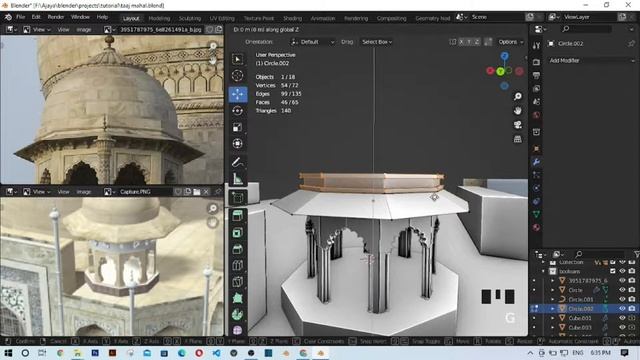Click the viewport pan hand icon
The height and width of the screenshot is (360, 640).
pyautogui.click(x=518, y=111)
